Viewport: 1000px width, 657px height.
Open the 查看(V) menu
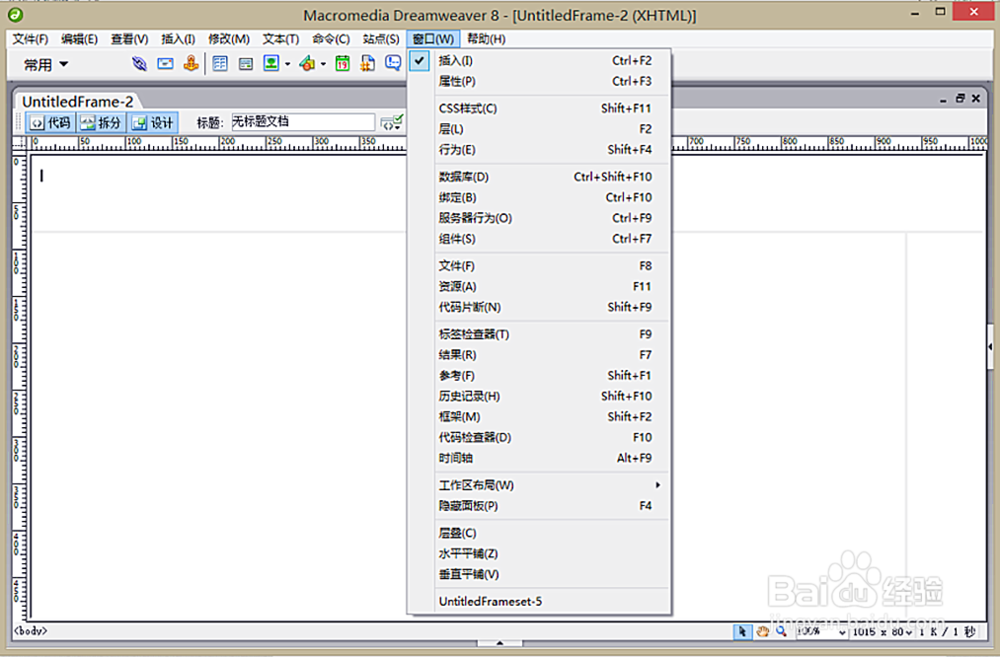tap(129, 39)
